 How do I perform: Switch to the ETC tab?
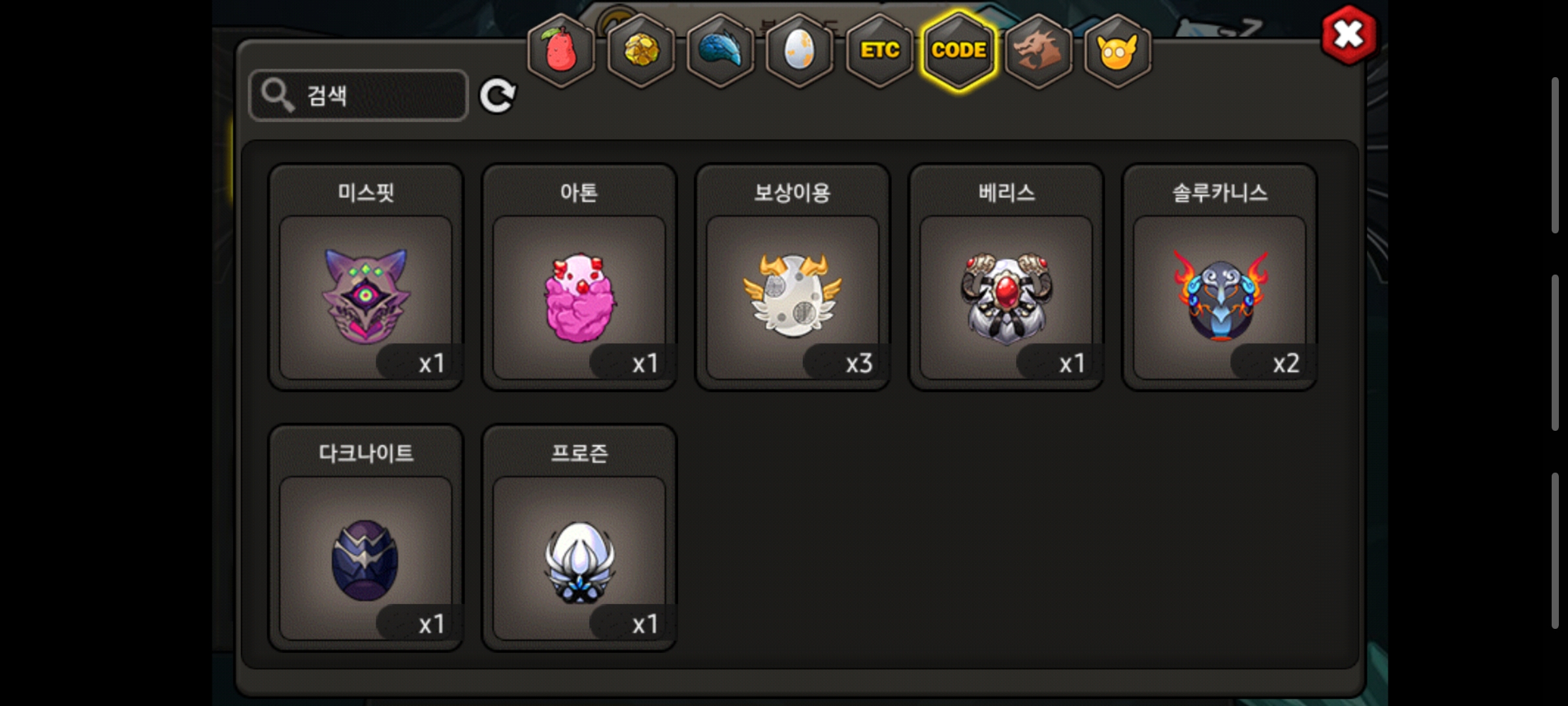pos(879,50)
